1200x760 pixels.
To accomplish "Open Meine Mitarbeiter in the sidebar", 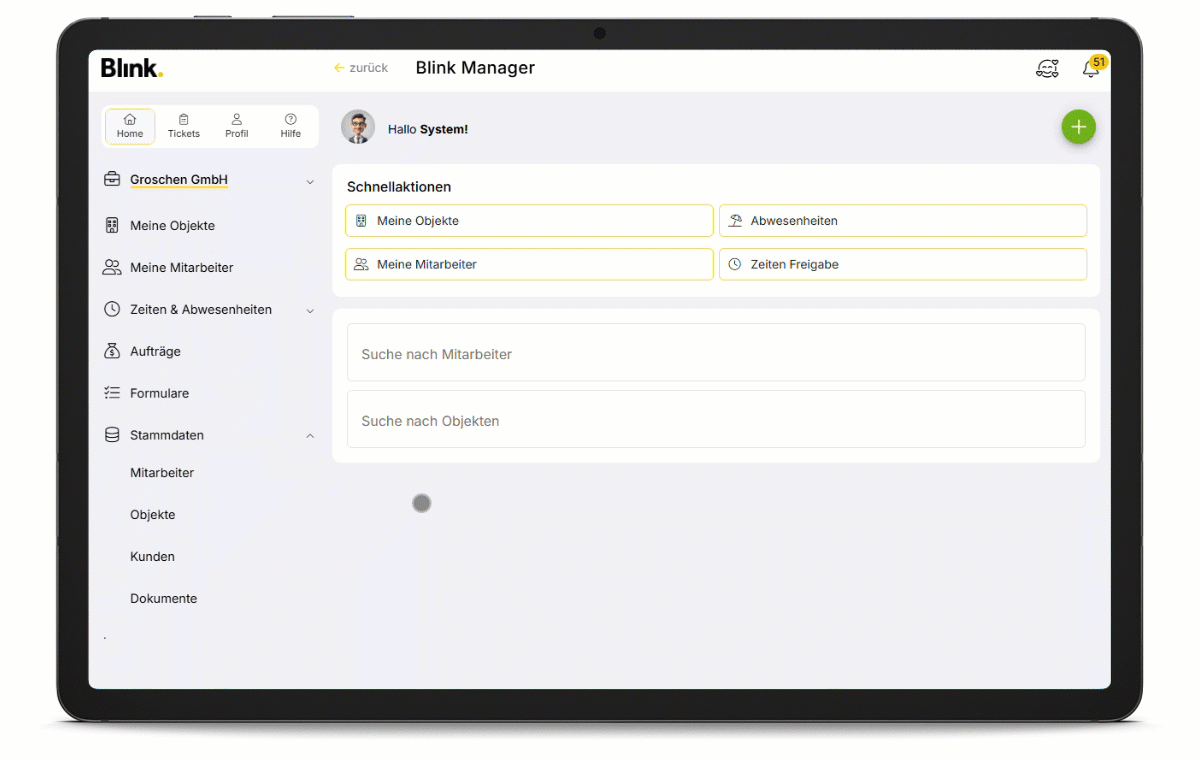I will pos(181,268).
